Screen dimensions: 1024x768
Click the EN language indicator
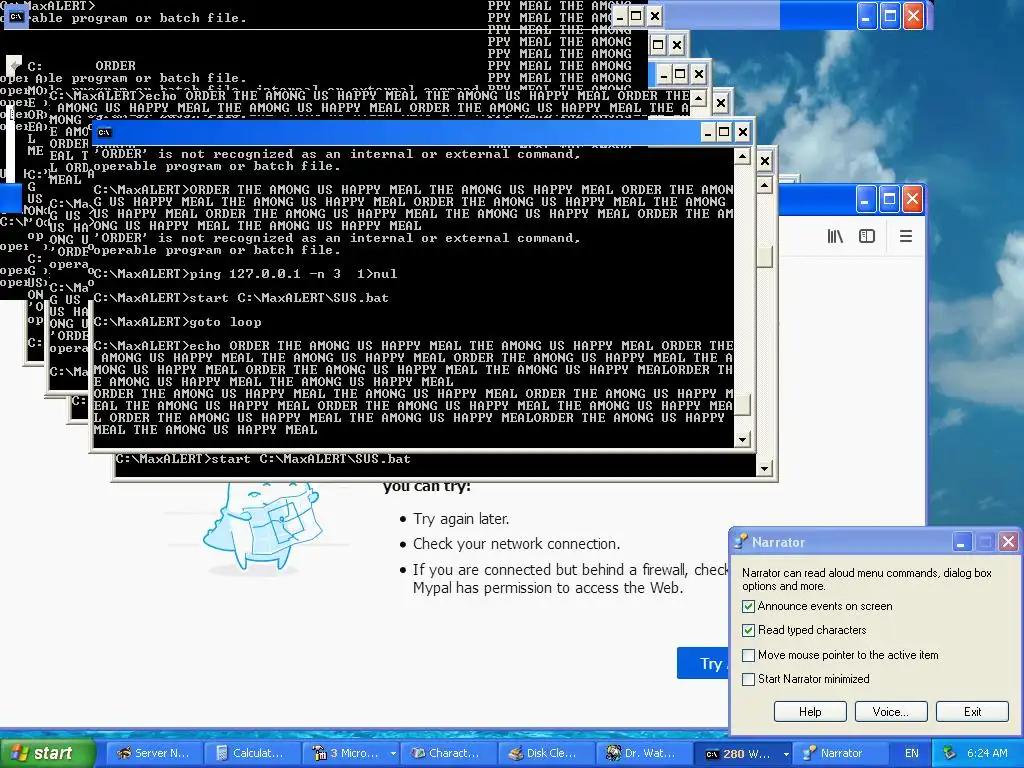[x=912, y=753]
